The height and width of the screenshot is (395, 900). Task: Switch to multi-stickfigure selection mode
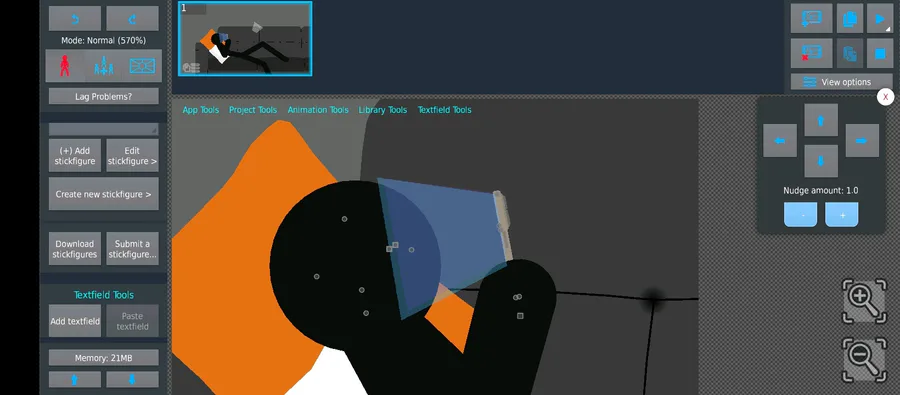(103, 66)
